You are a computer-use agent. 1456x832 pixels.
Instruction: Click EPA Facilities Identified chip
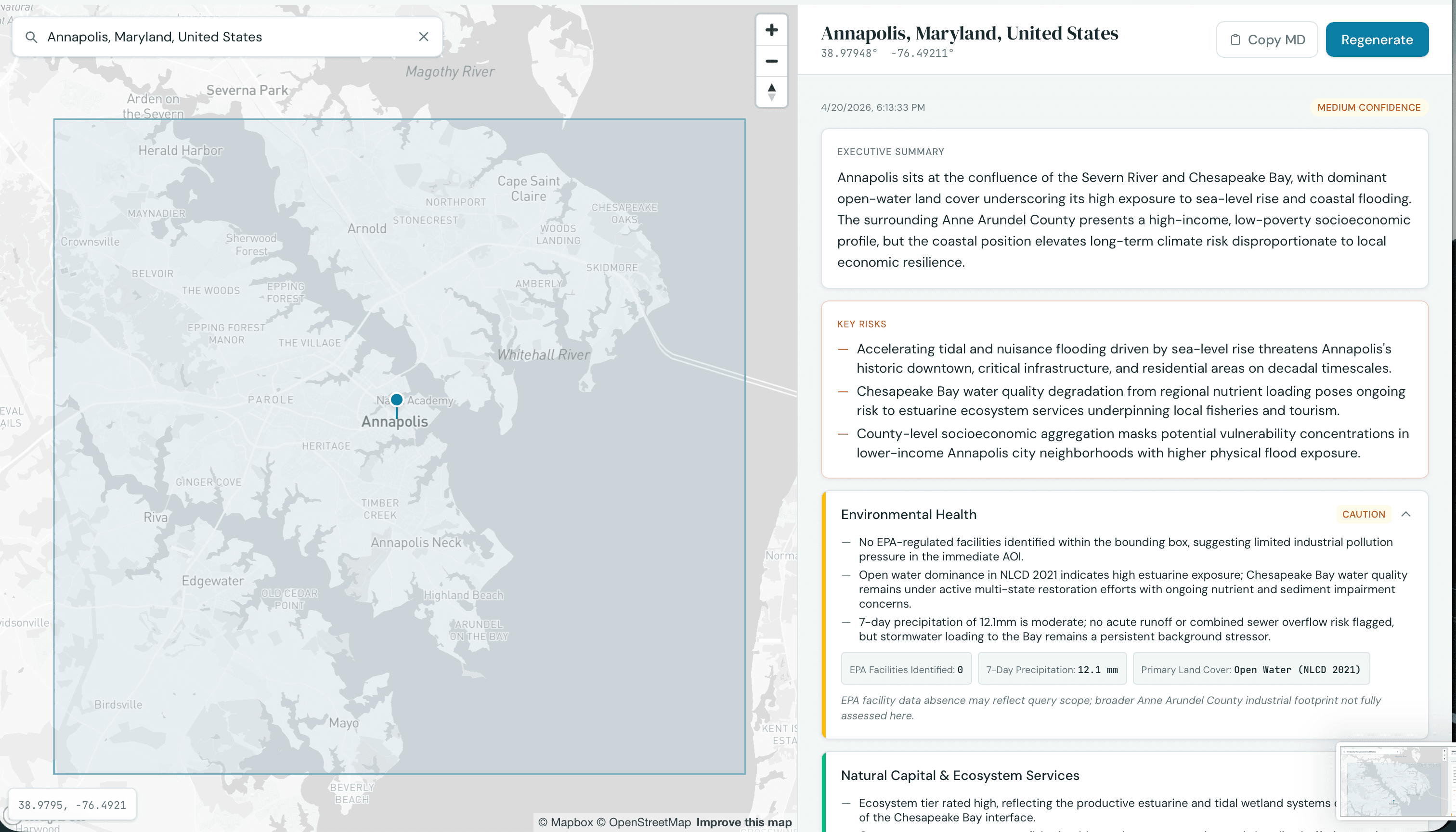tap(906, 669)
